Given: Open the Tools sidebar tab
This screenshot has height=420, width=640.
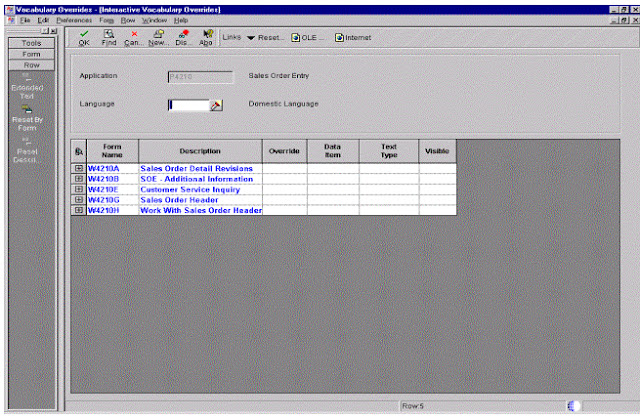Looking at the screenshot, I should (x=31, y=43).
